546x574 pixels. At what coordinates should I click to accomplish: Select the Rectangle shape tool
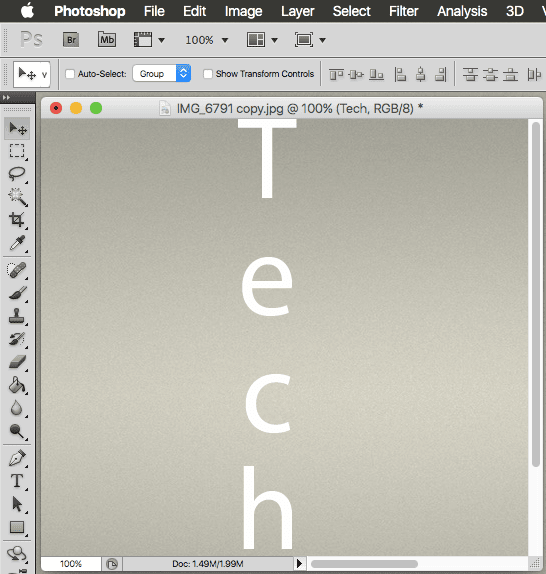pos(17,527)
